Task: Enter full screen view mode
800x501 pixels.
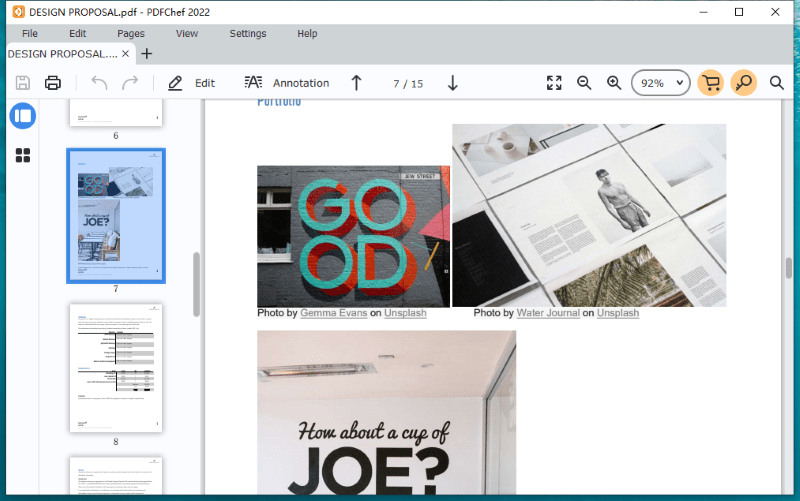Action: click(554, 83)
